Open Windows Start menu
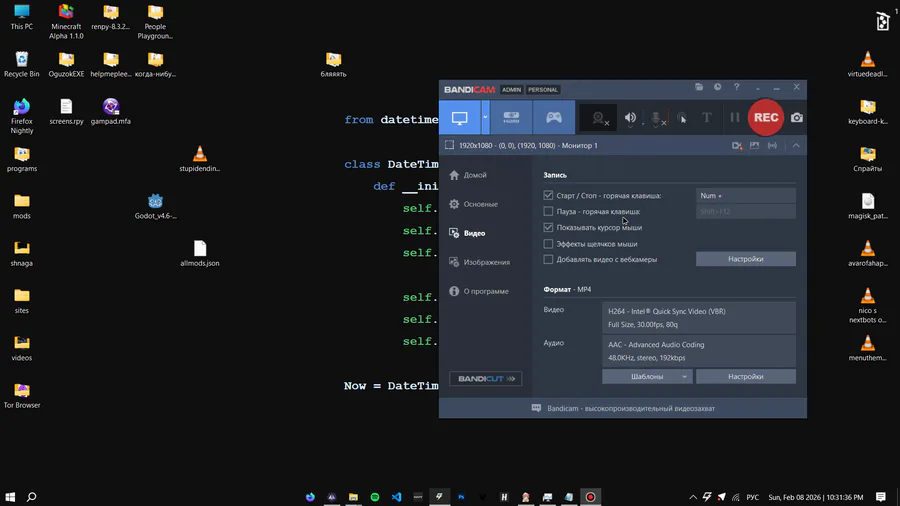 click(x=10, y=497)
